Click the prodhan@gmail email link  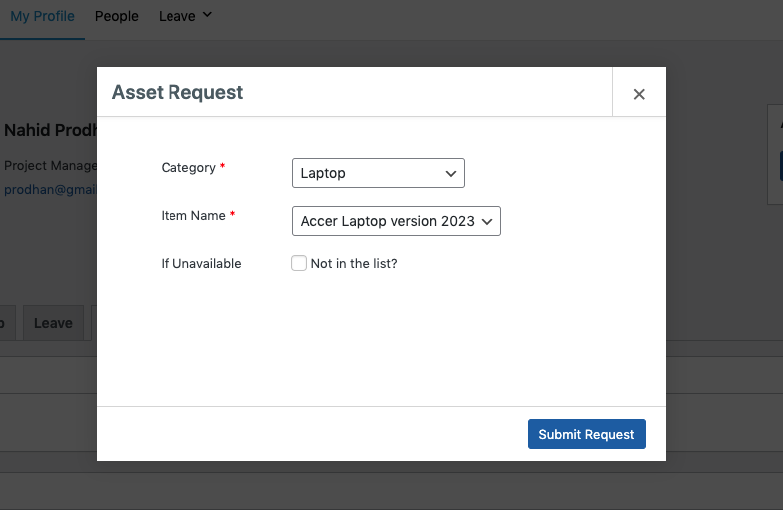click(x=50, y=189)
